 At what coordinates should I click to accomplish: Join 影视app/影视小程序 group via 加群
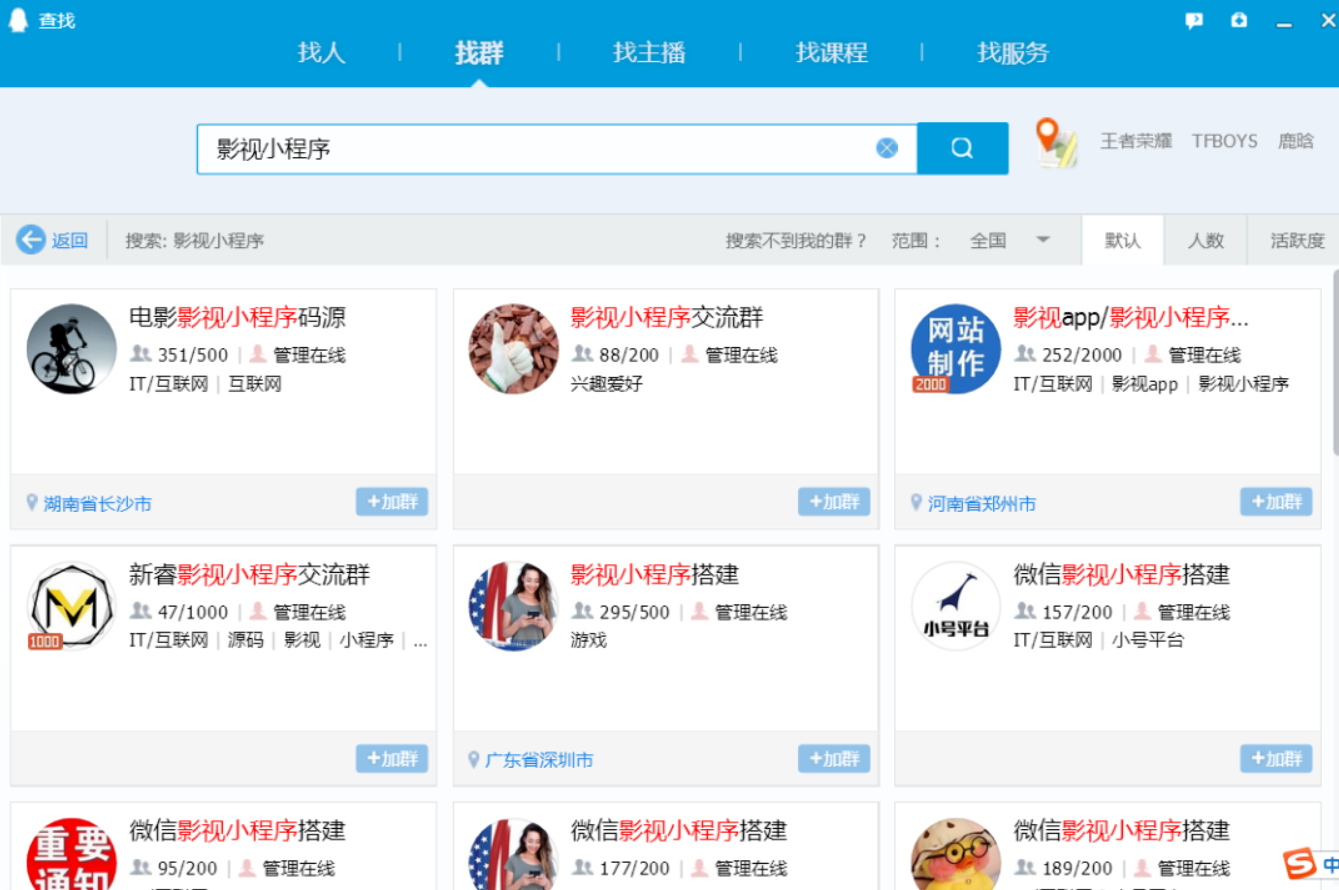(x=1276, y=502)
